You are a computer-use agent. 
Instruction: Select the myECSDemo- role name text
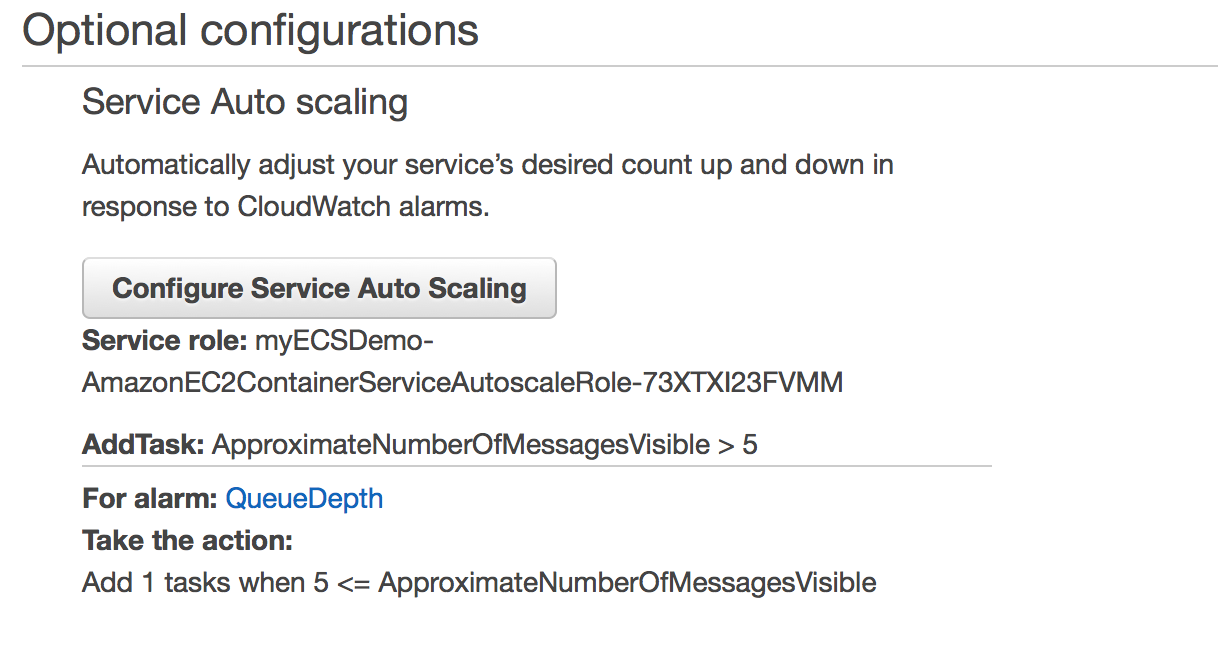[x=344, y=341]
